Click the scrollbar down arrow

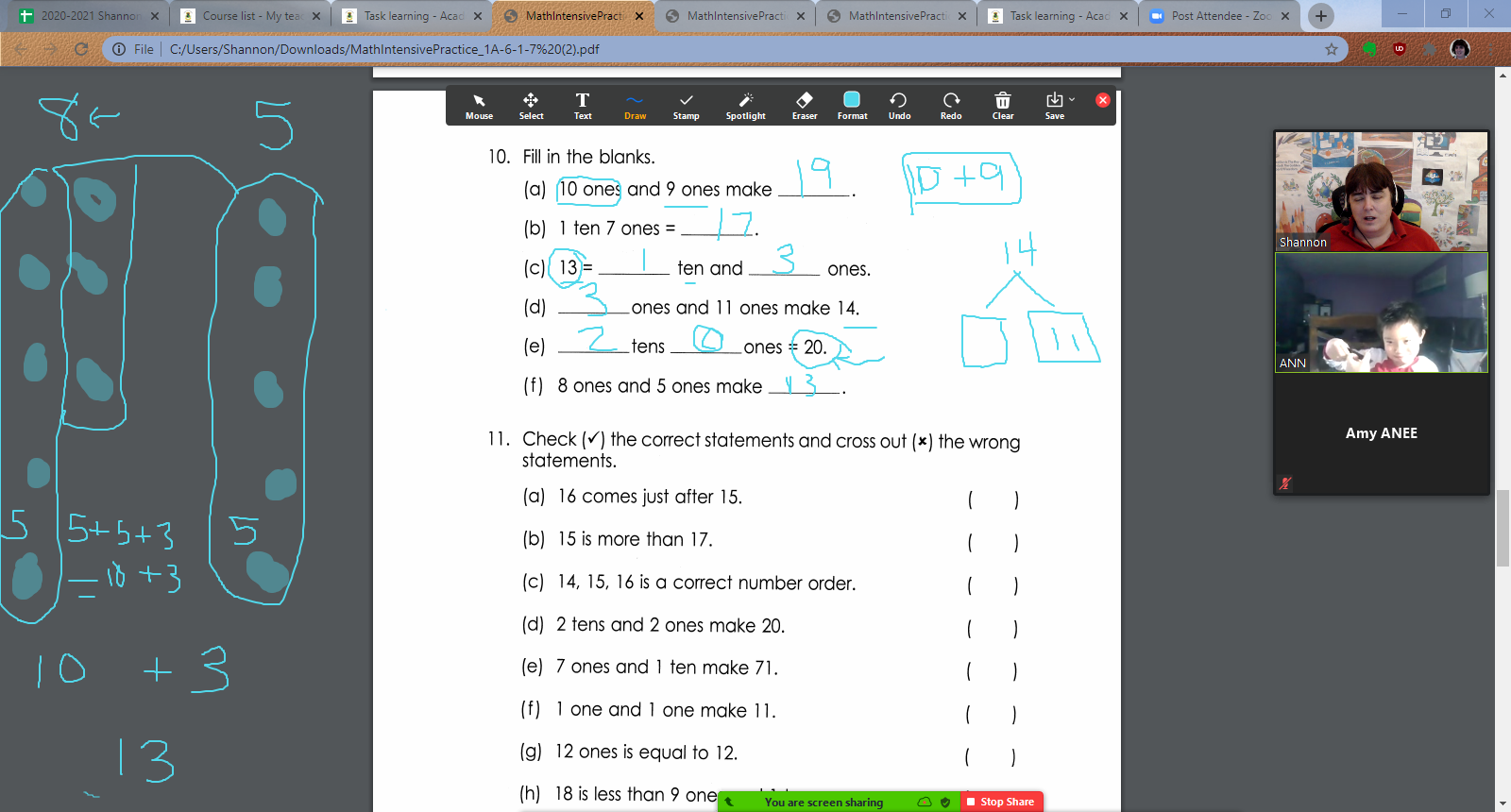(x=1503, y=804)
